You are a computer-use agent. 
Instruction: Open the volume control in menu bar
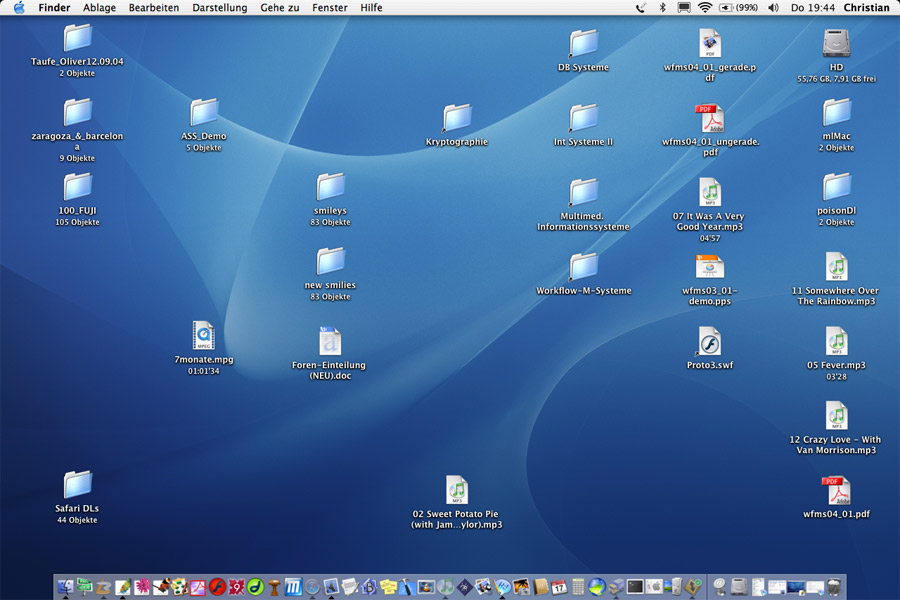coord(773,8)
